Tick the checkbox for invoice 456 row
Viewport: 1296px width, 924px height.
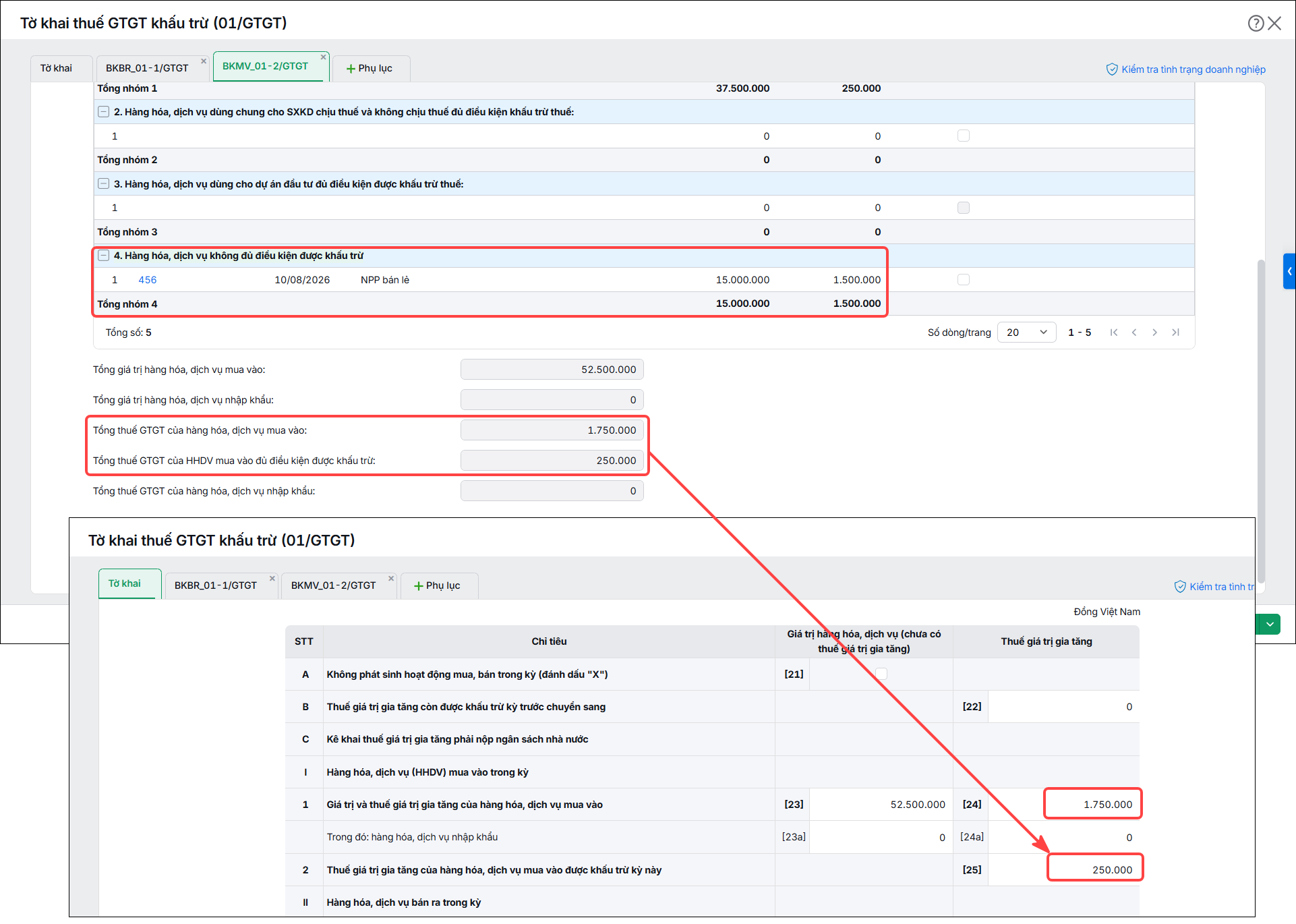pyautogui.click(x=964, y=279)
